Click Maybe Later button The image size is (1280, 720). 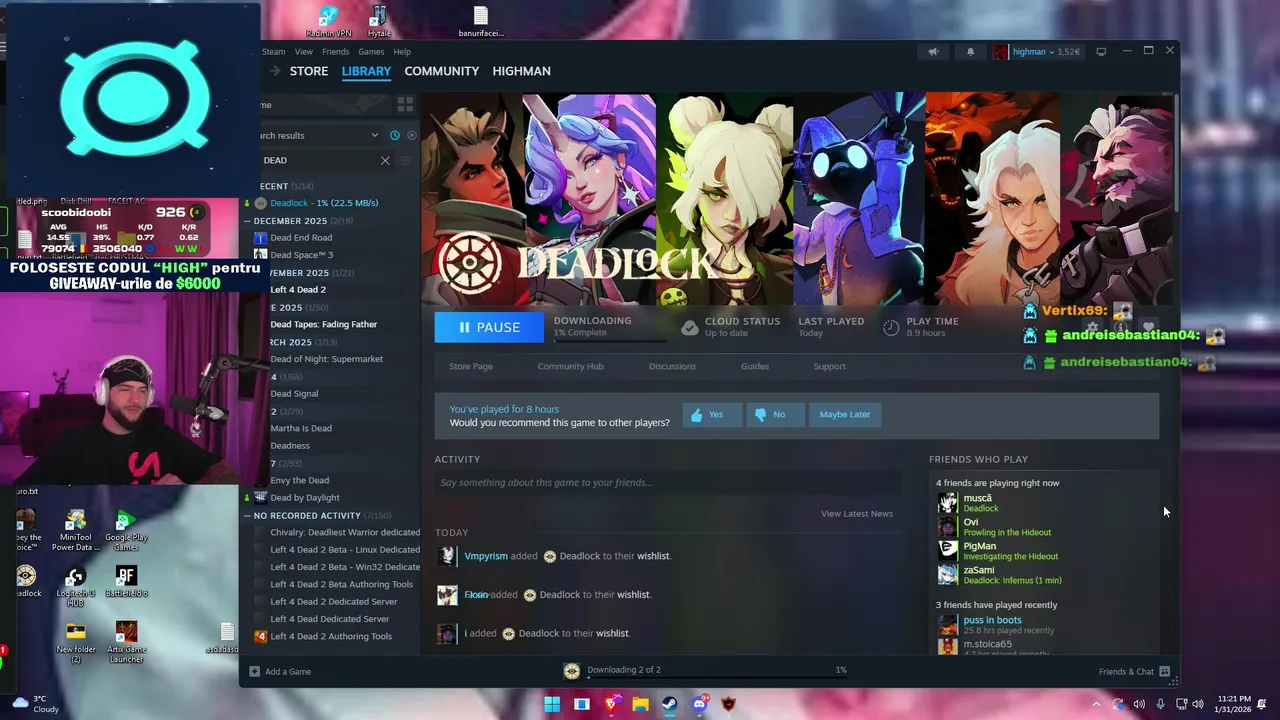point(845,414)
